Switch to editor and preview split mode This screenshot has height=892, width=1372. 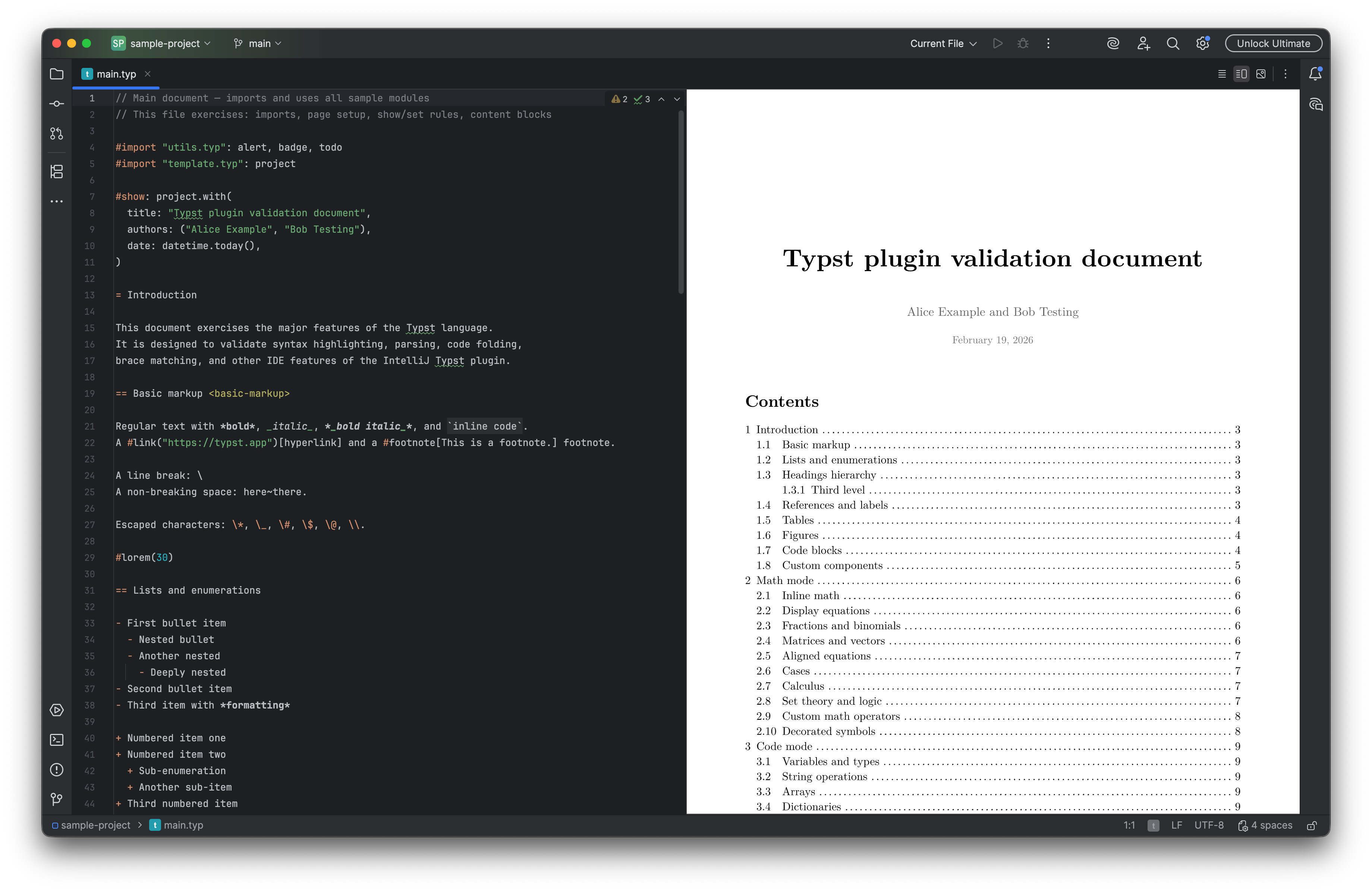pos(1241,74)
